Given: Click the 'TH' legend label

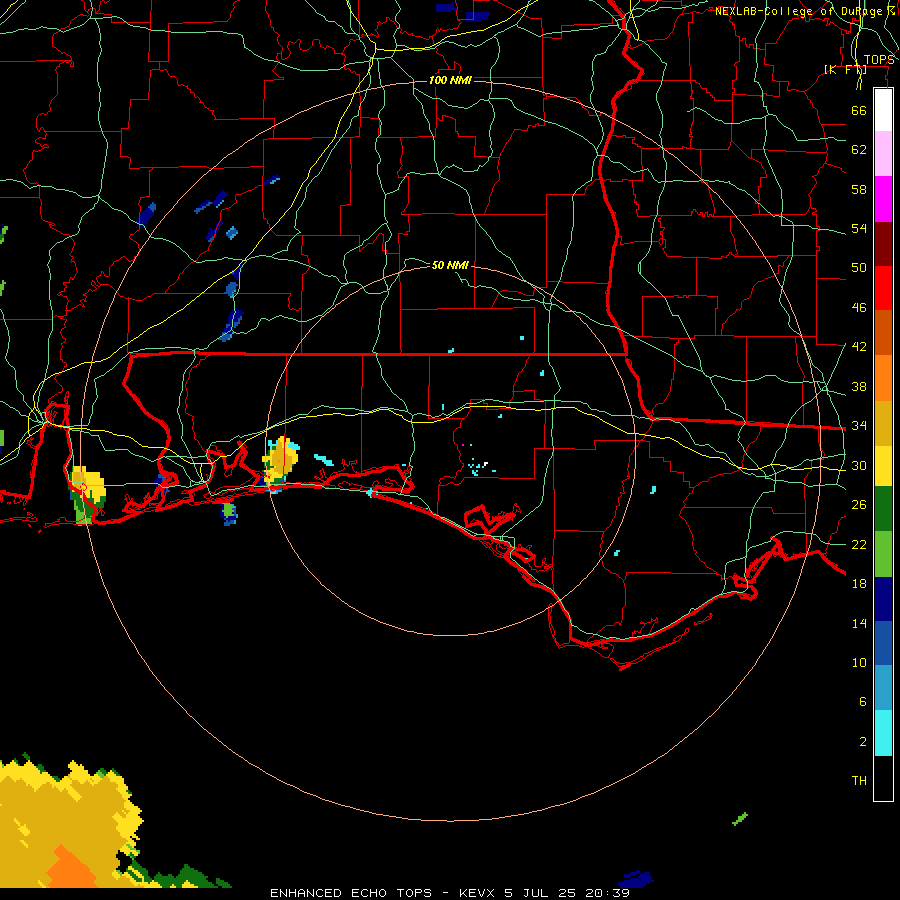Looking at the screenshot, I should (859, 781).
